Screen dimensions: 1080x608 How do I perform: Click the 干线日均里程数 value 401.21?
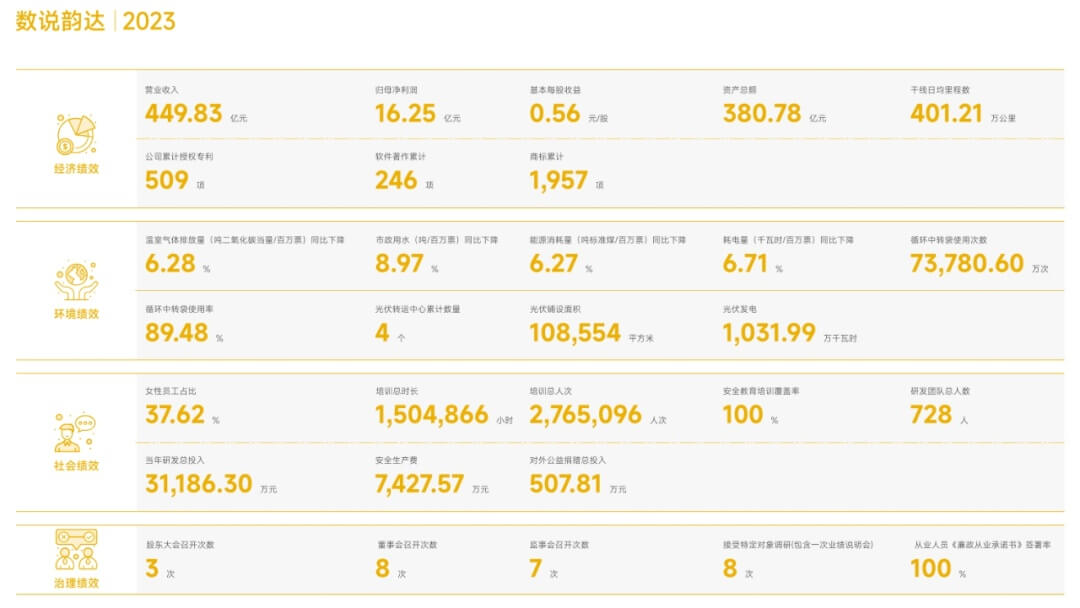click(x=946, y=114)
